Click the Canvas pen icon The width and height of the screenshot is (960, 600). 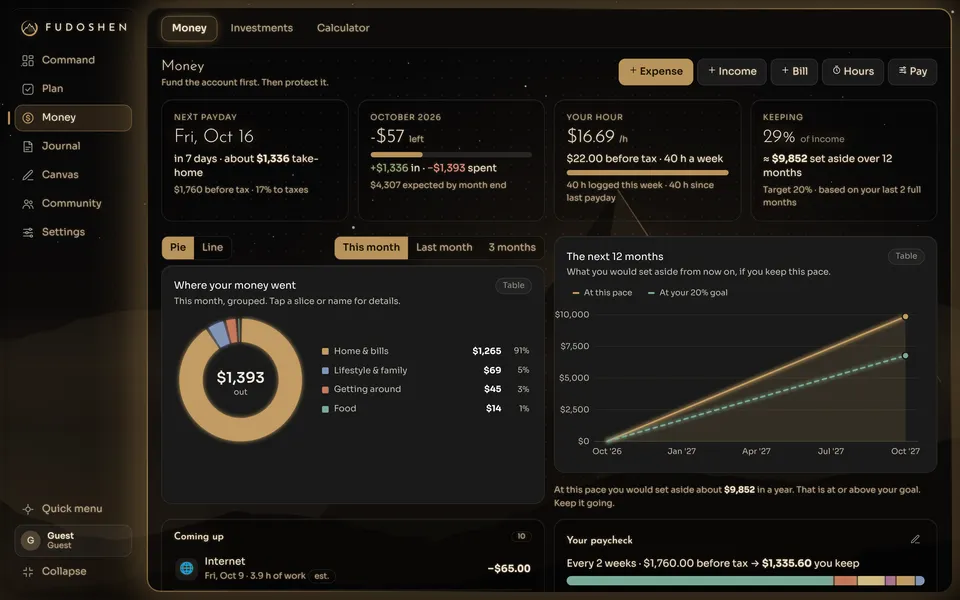pyautogui.click(x=28, y=175)
